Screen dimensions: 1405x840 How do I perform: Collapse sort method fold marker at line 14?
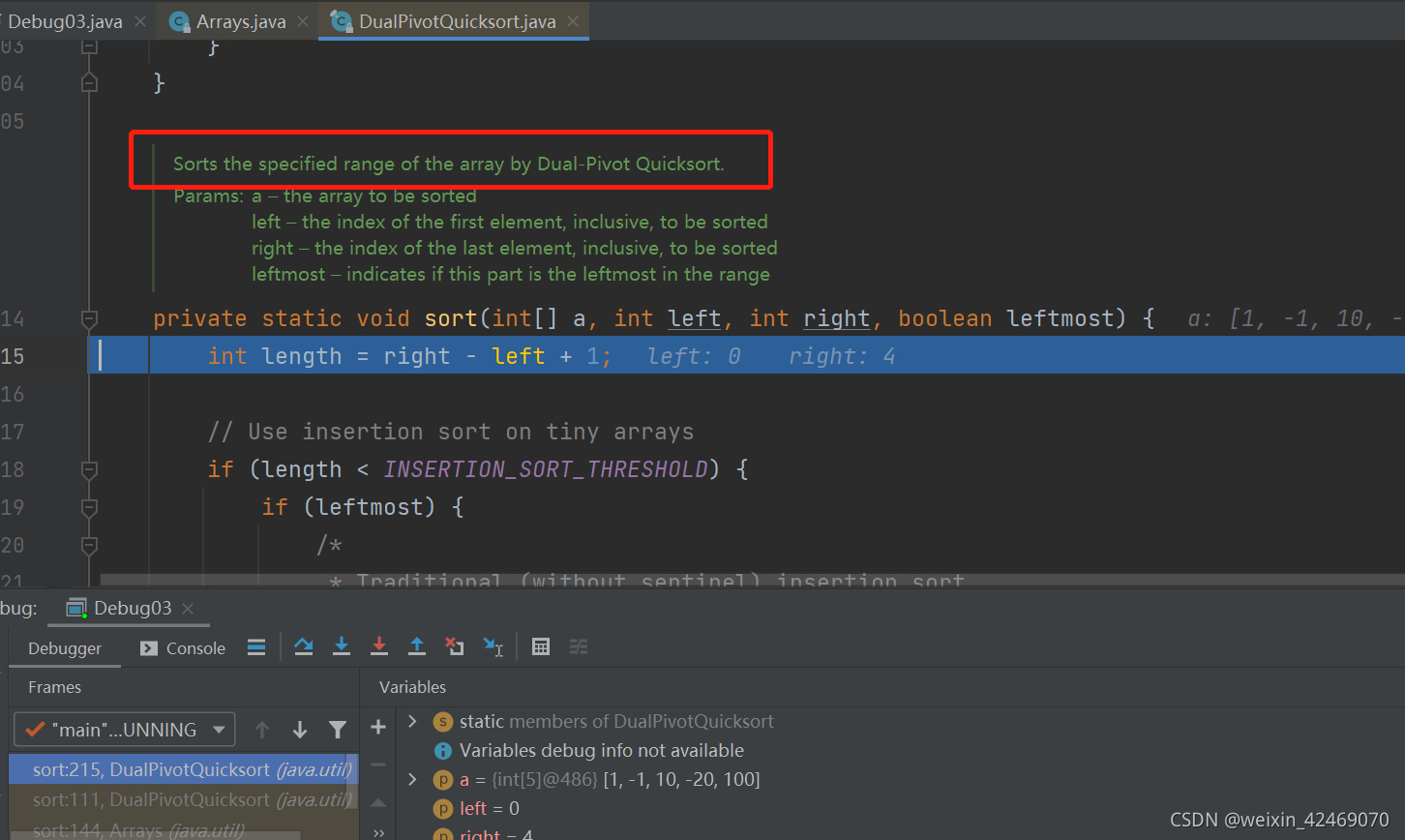pyautogui.click(x=89, y=318)
